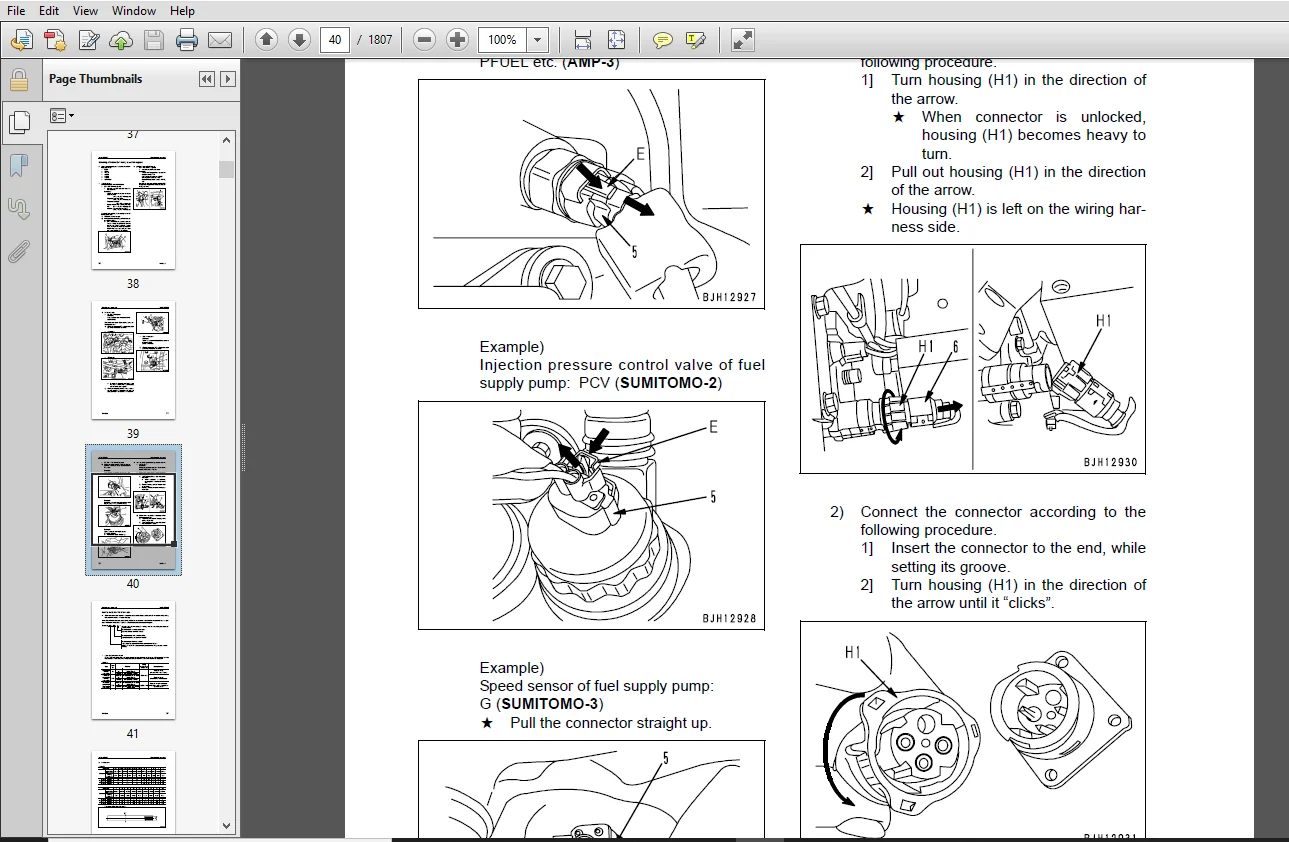Click thumbnail label 41

click(x=133, y=734)
